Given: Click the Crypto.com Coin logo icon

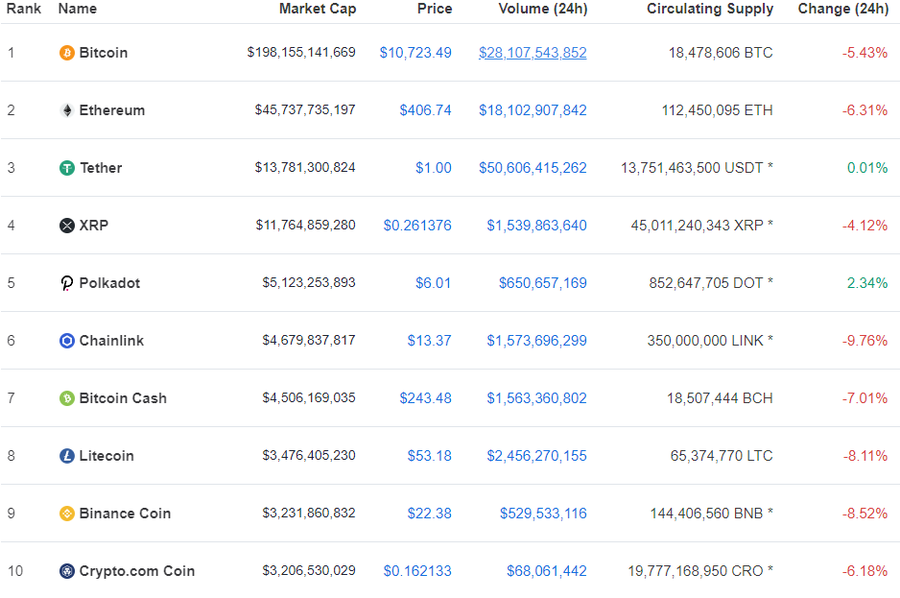Looking at the screenshot, I should [67, 571].
